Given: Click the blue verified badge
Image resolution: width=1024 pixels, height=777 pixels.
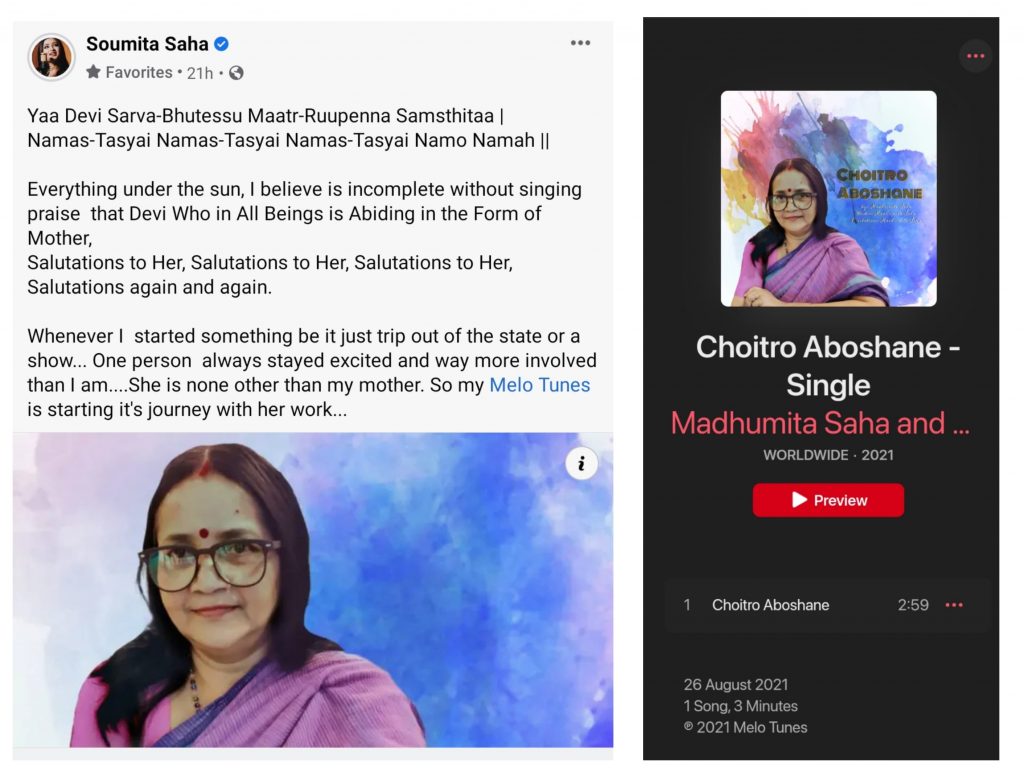Looking at the screenshot, I should (x=221, y=44).
